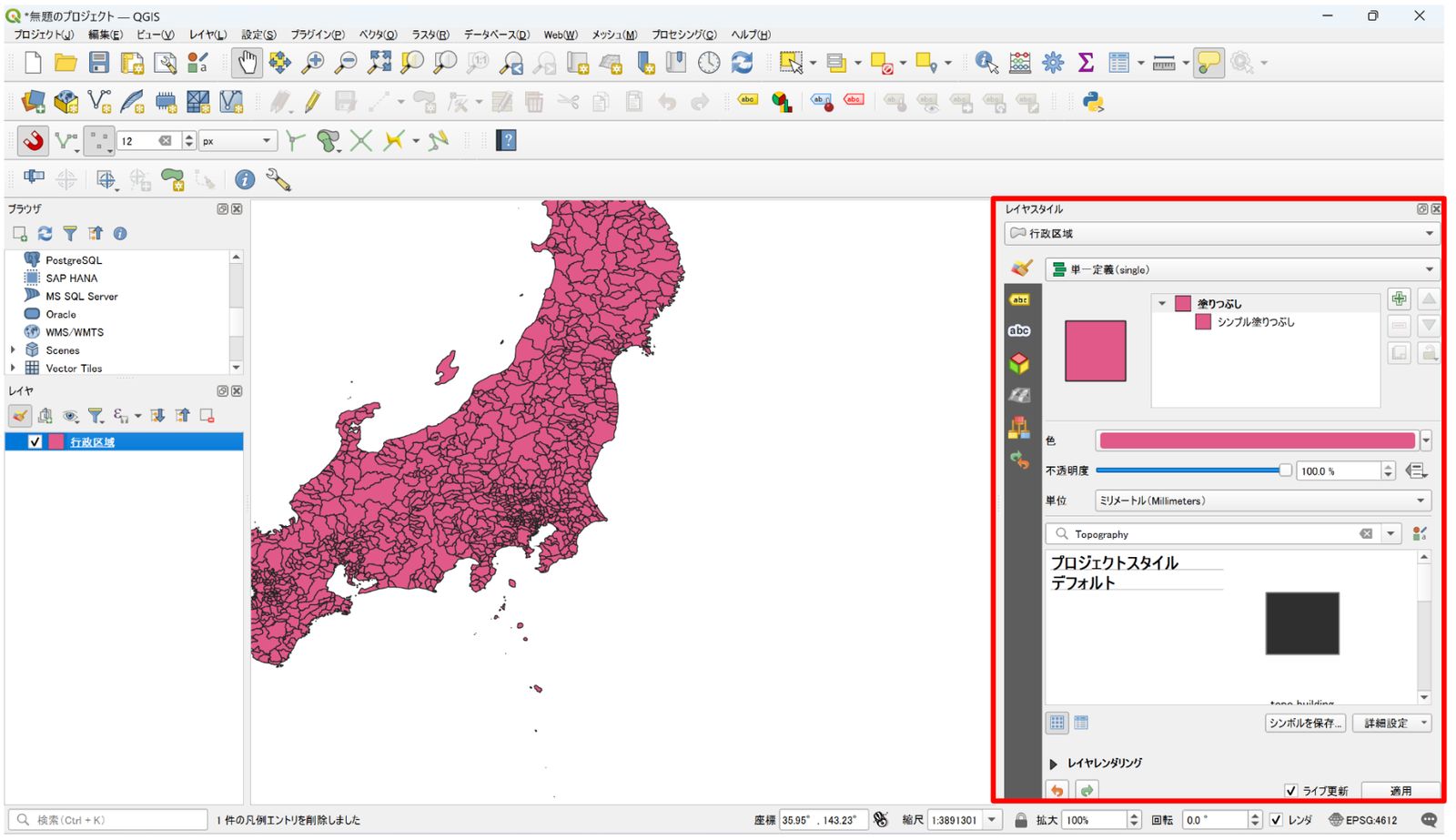The height and width of the screenshot is (840, 1456).
Task: Open the プロセシング menu
Action: 683,35
